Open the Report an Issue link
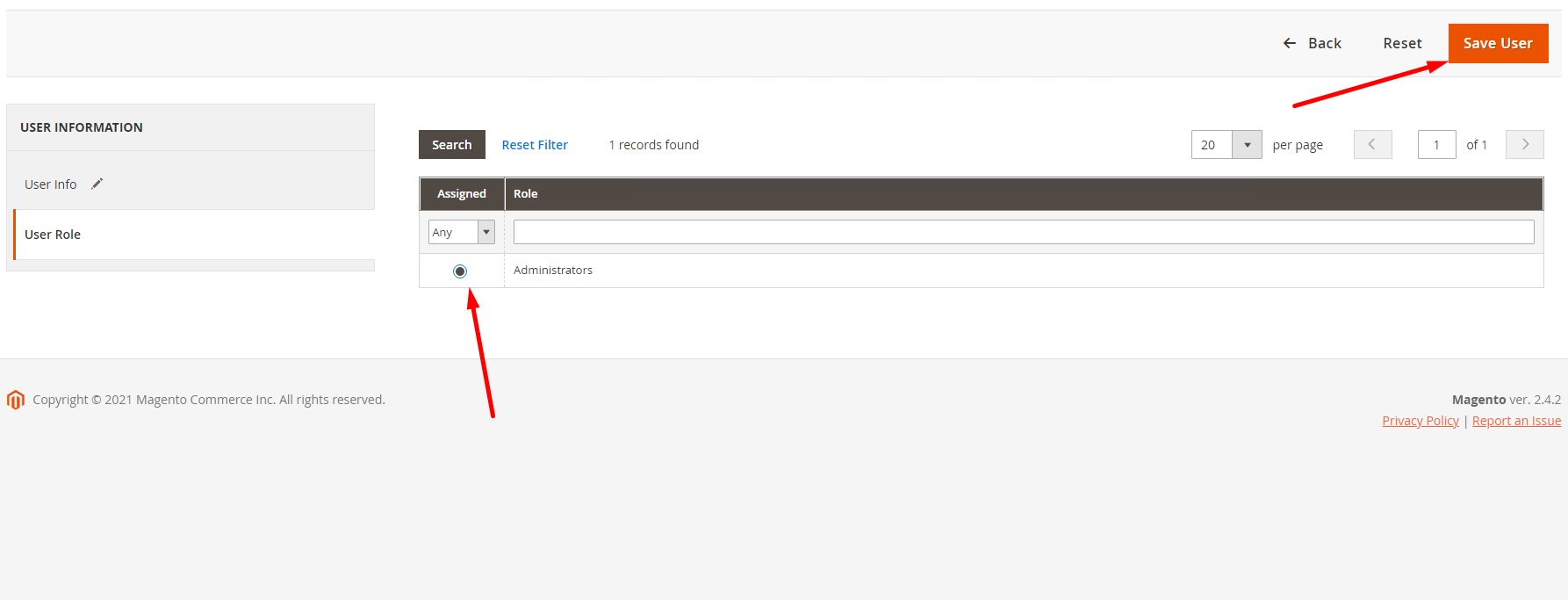This screenshot has height=600, width=1568. click(x=1516, y=421)
